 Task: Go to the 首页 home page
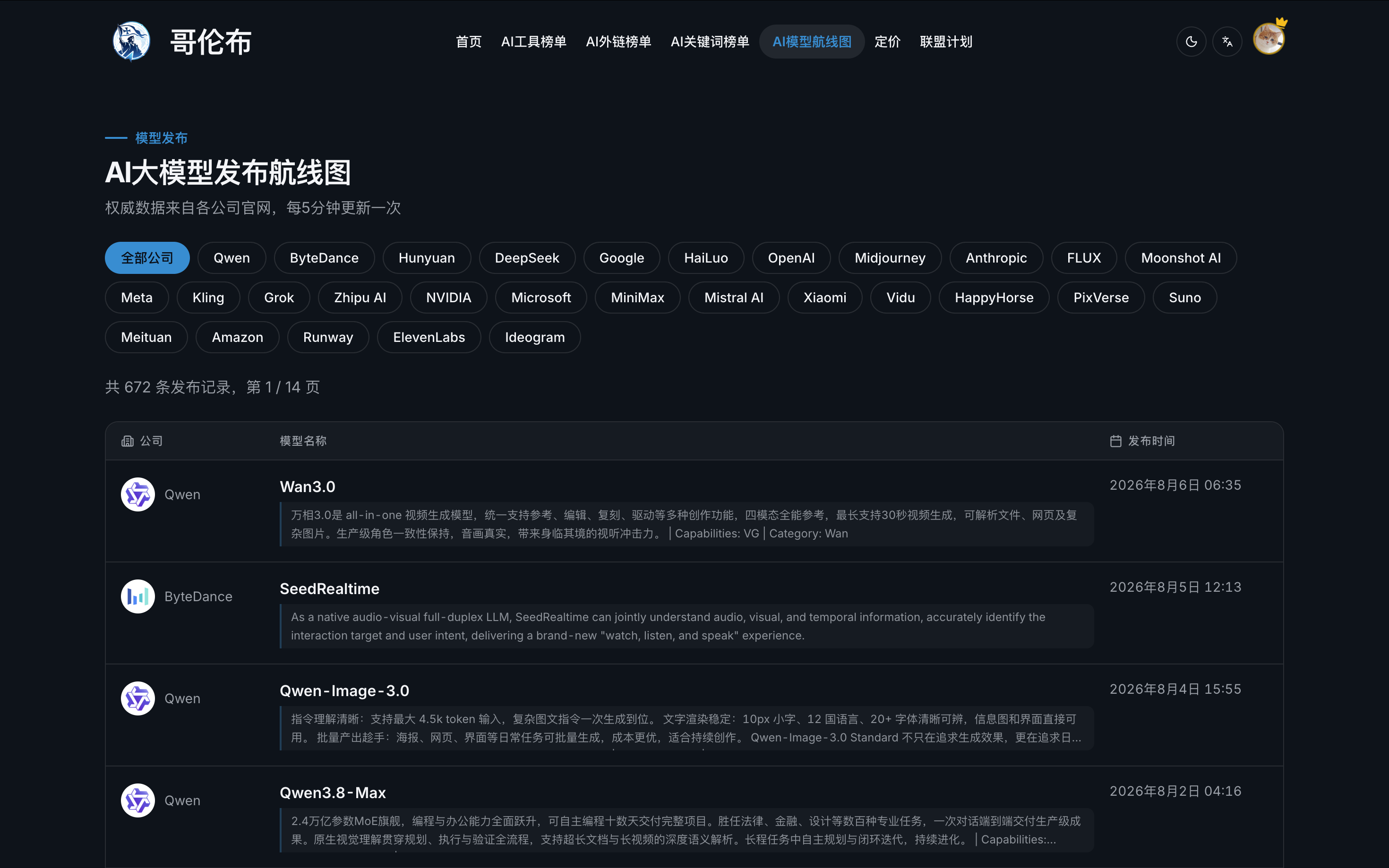(x=469, y=42)
